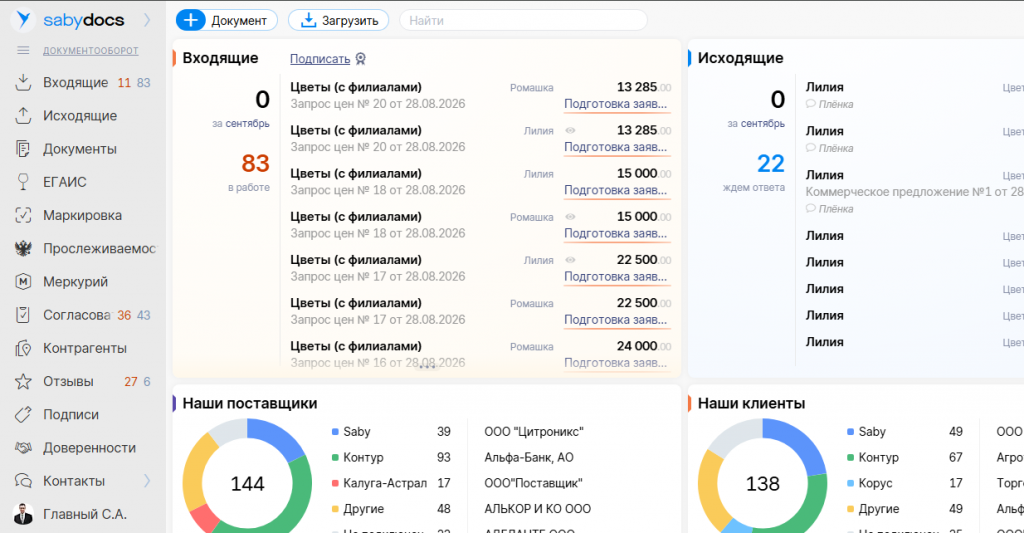Viewport: 1024px width, 533px height.
Task: Open the Входящие panel heading
Action: point(220,58)
